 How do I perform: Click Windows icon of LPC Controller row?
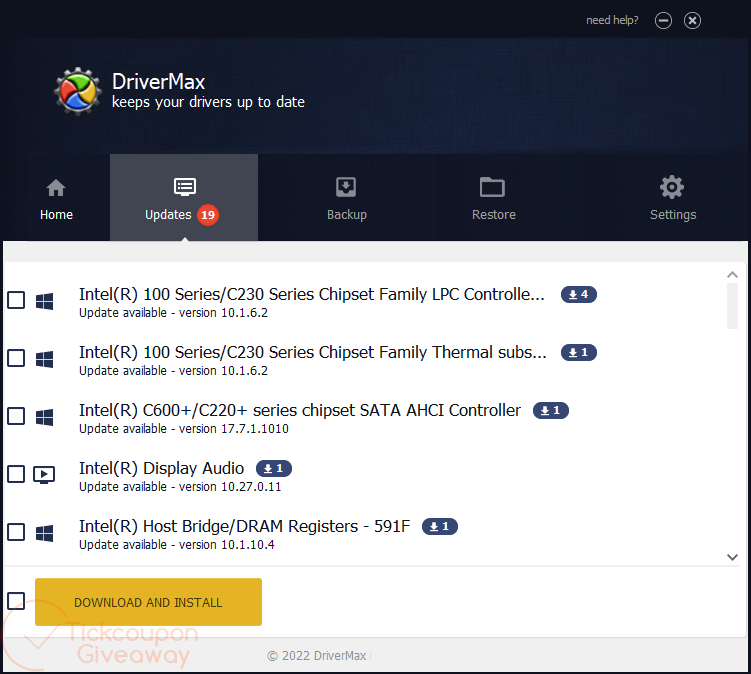45,301
